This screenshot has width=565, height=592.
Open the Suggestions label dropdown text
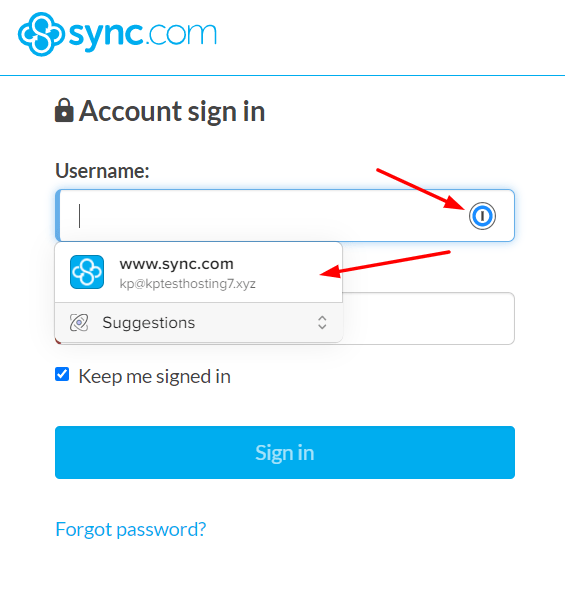148,323
